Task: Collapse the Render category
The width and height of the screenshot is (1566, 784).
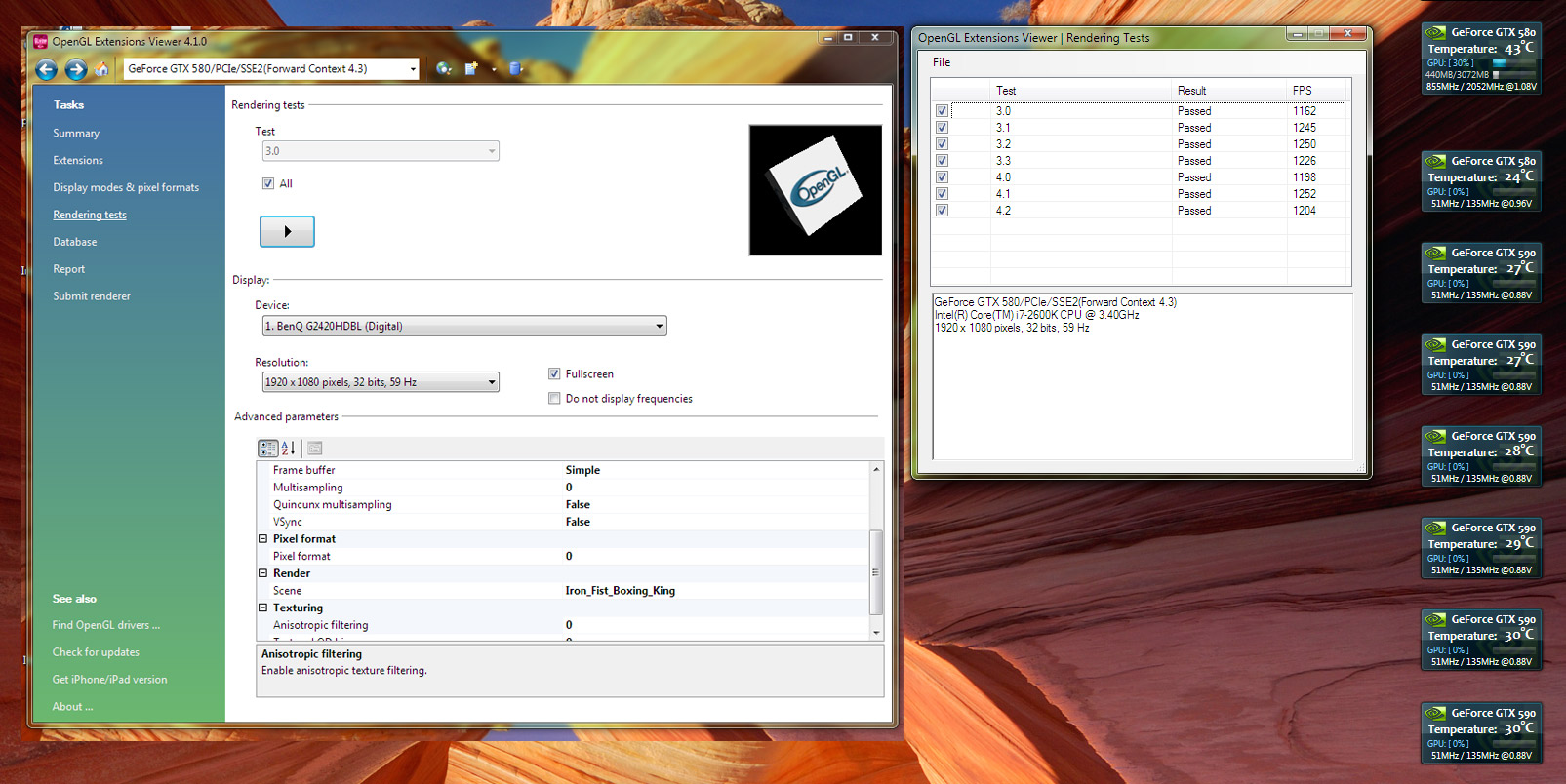Action: click(262, 573)
